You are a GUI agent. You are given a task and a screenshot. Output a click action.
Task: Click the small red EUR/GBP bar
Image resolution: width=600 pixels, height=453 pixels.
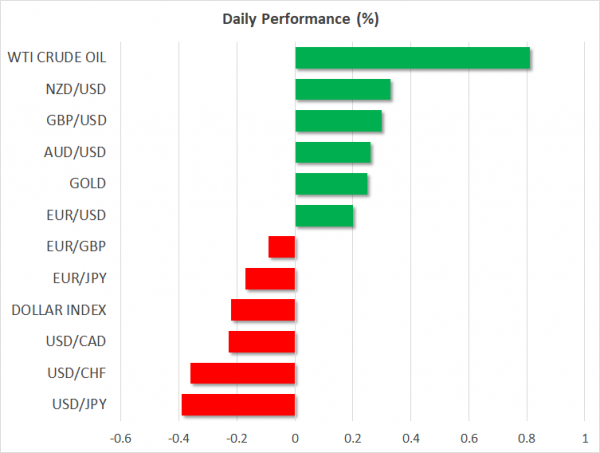tap(282, 247)
